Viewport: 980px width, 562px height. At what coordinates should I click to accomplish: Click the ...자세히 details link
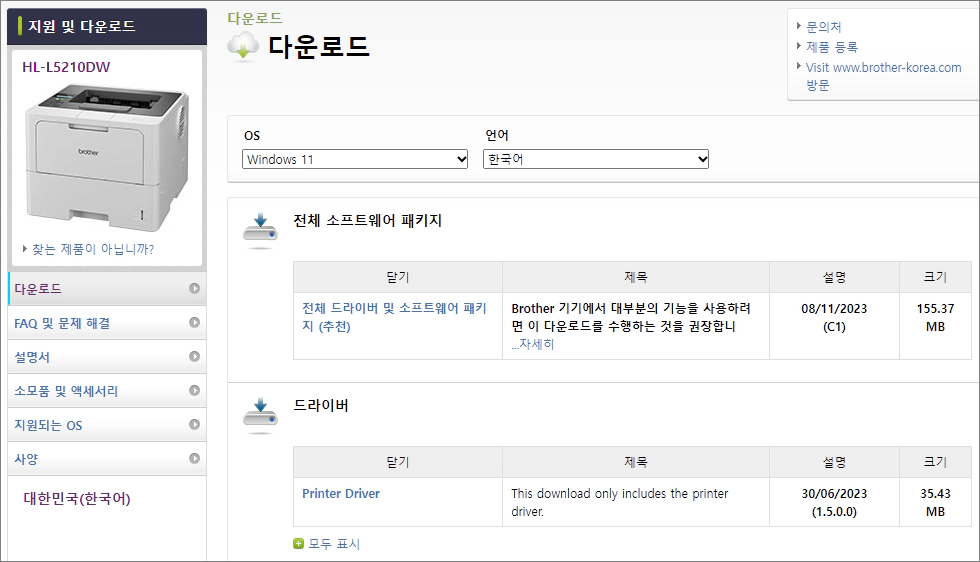532,344
